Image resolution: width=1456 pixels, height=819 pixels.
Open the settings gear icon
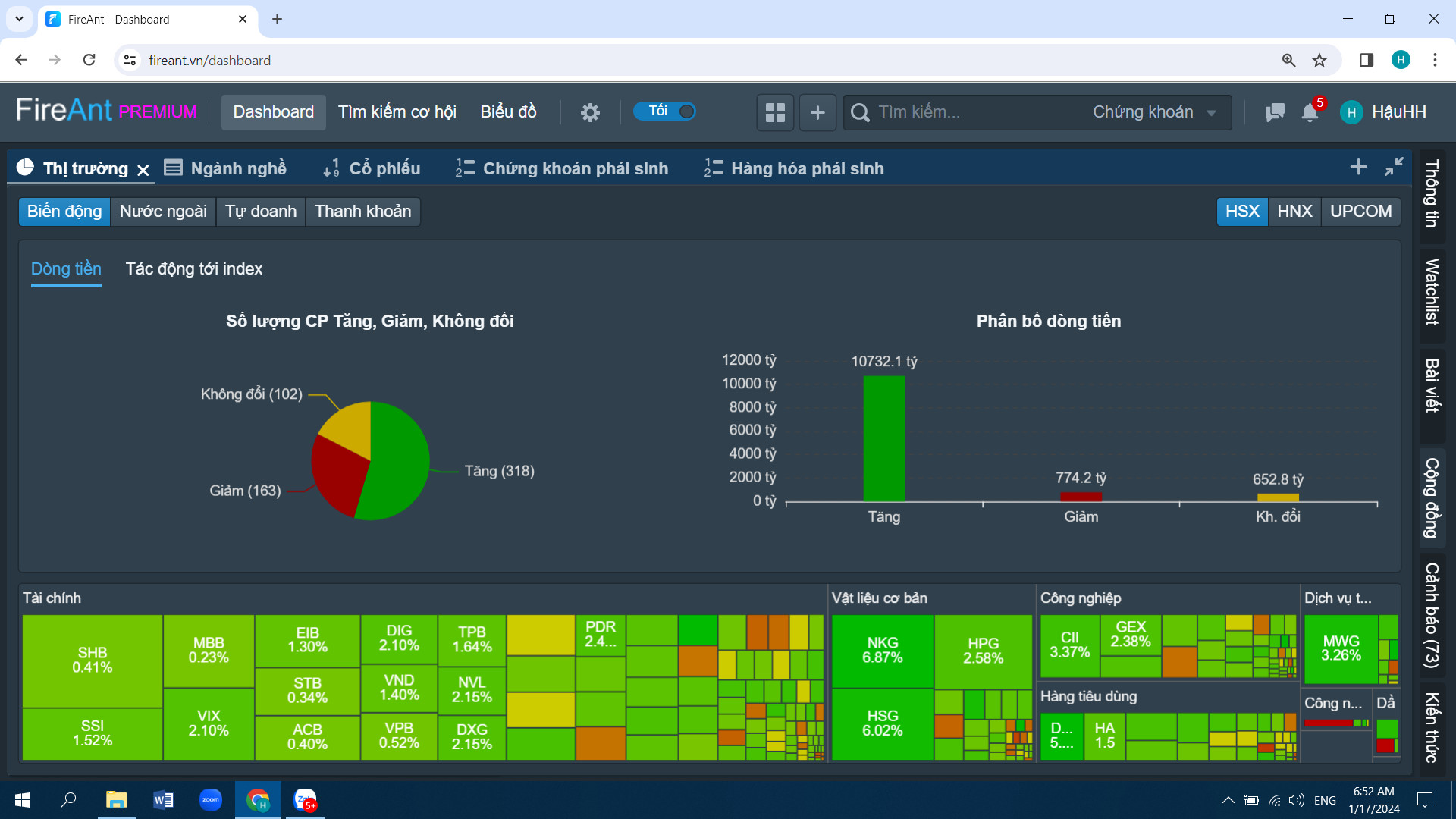[590, 112]
